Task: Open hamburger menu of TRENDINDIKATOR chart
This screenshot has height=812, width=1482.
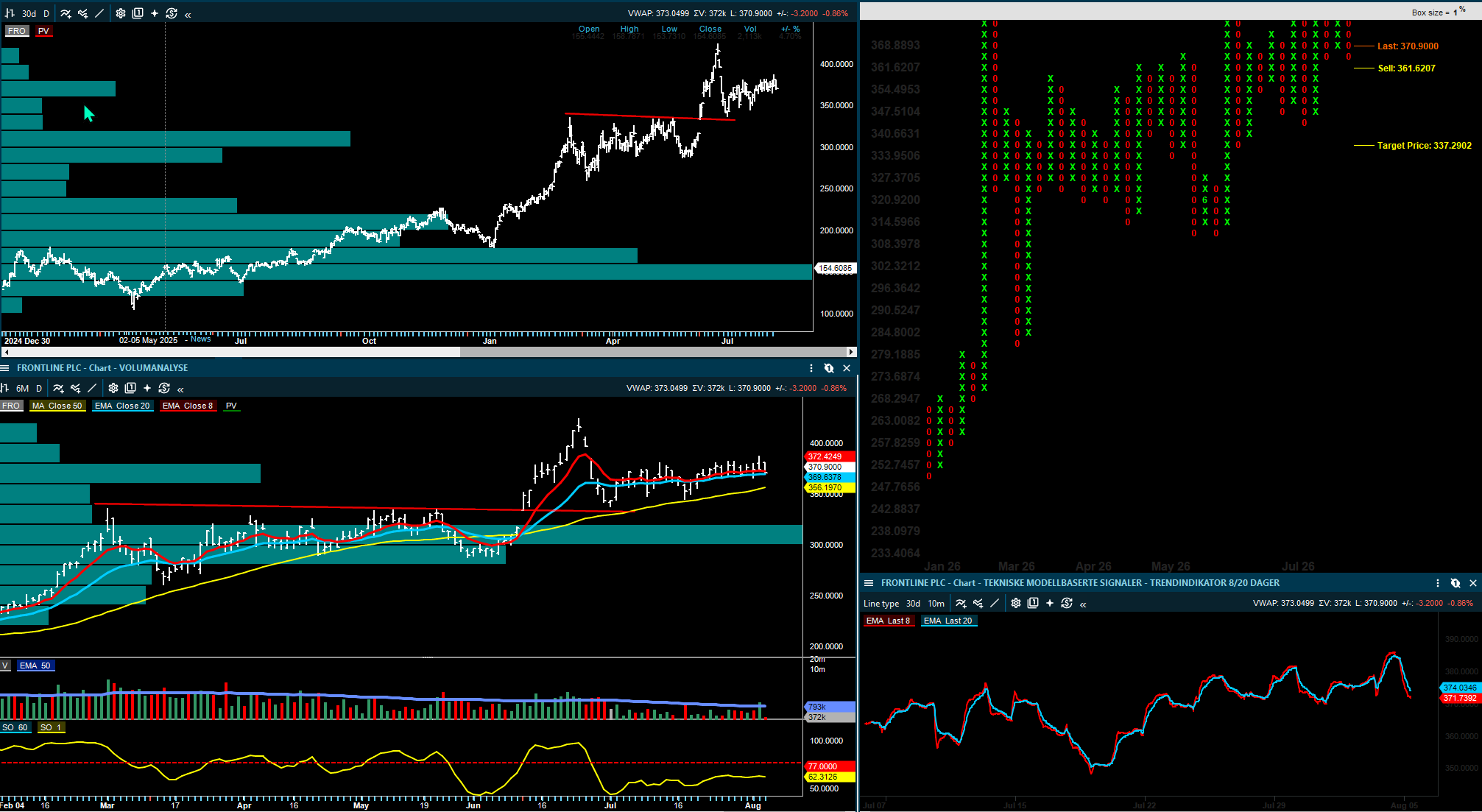Action: [869, 583]
